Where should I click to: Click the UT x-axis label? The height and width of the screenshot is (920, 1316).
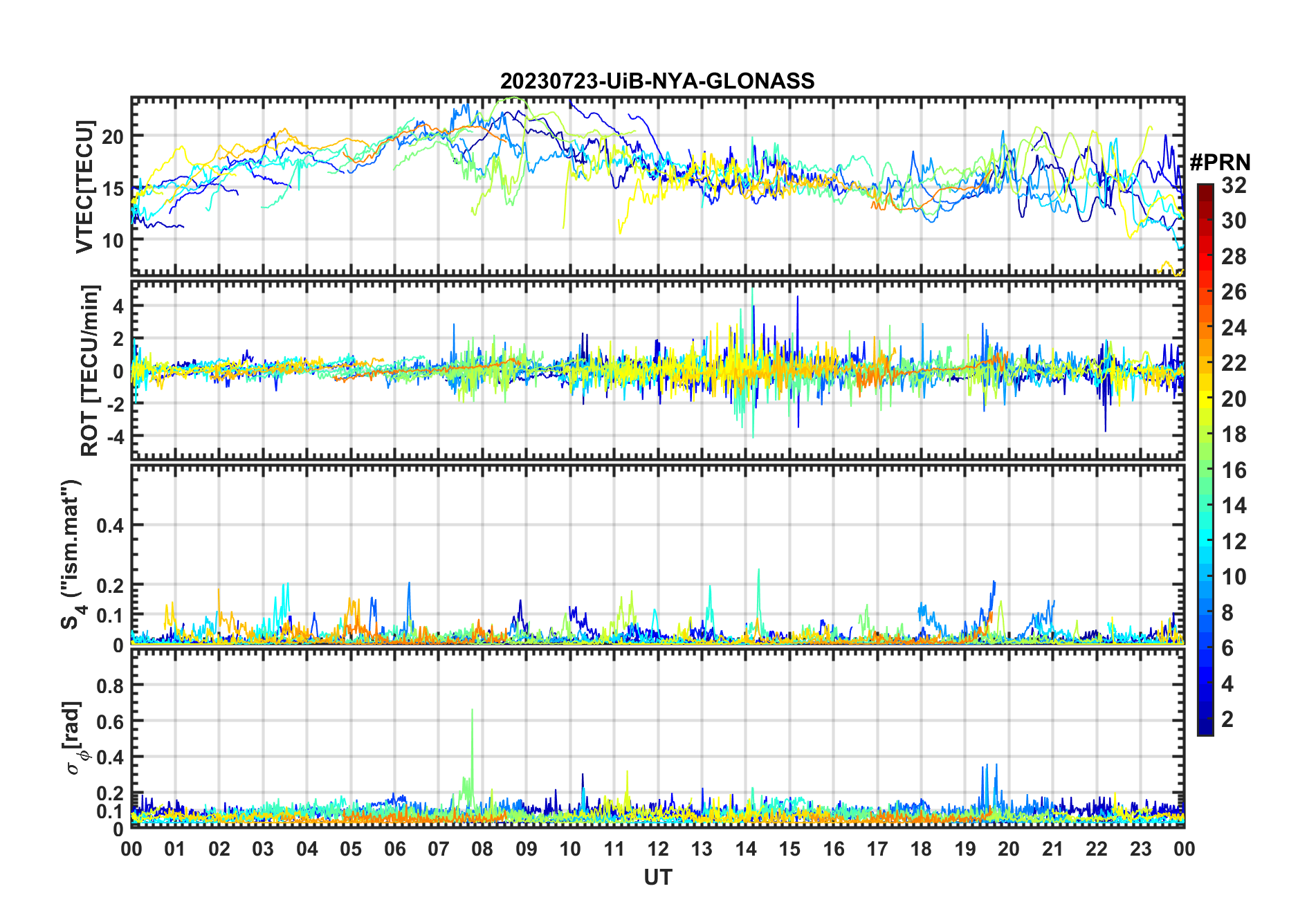point(658,877)
